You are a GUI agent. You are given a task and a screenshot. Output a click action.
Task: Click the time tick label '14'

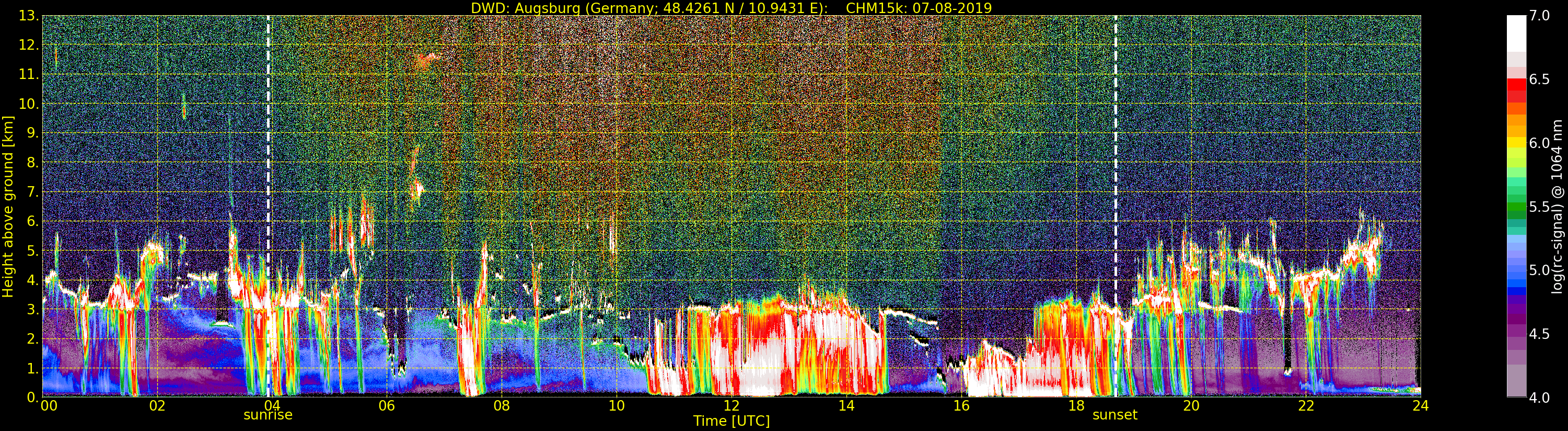(x=846, y=405)
